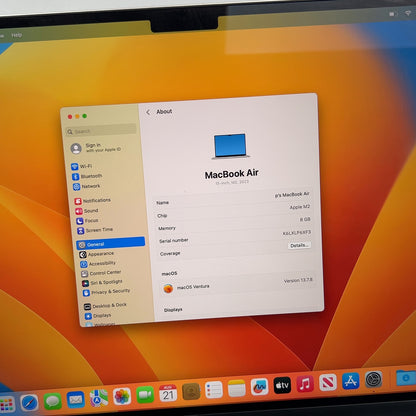Open Wi-Fi settings in sidebar
Viewport: 416px width, 416px height.
(82, 166)
